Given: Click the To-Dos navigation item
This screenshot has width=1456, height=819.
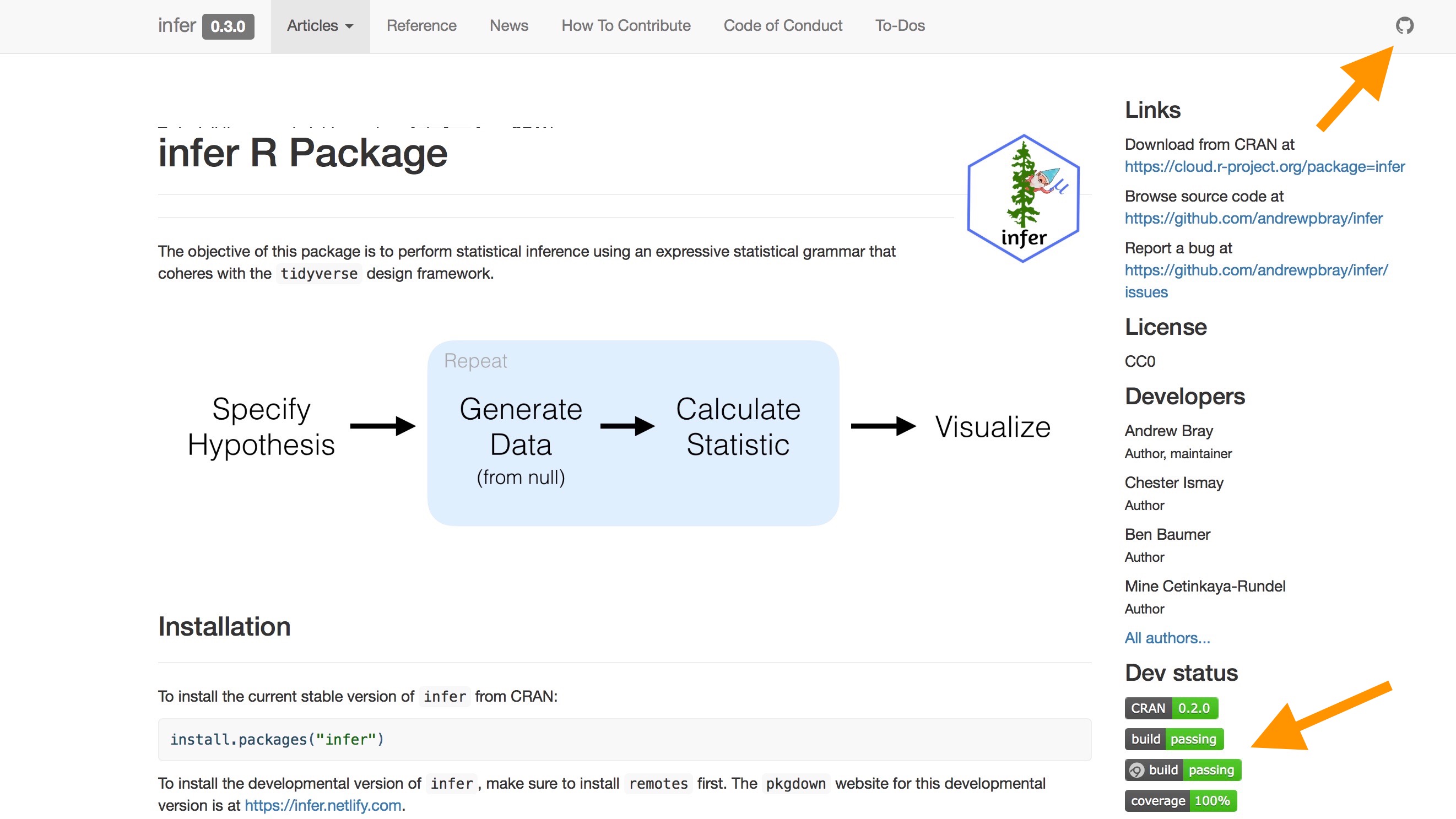Looking at the screenshot, I should tap(899, 25).
